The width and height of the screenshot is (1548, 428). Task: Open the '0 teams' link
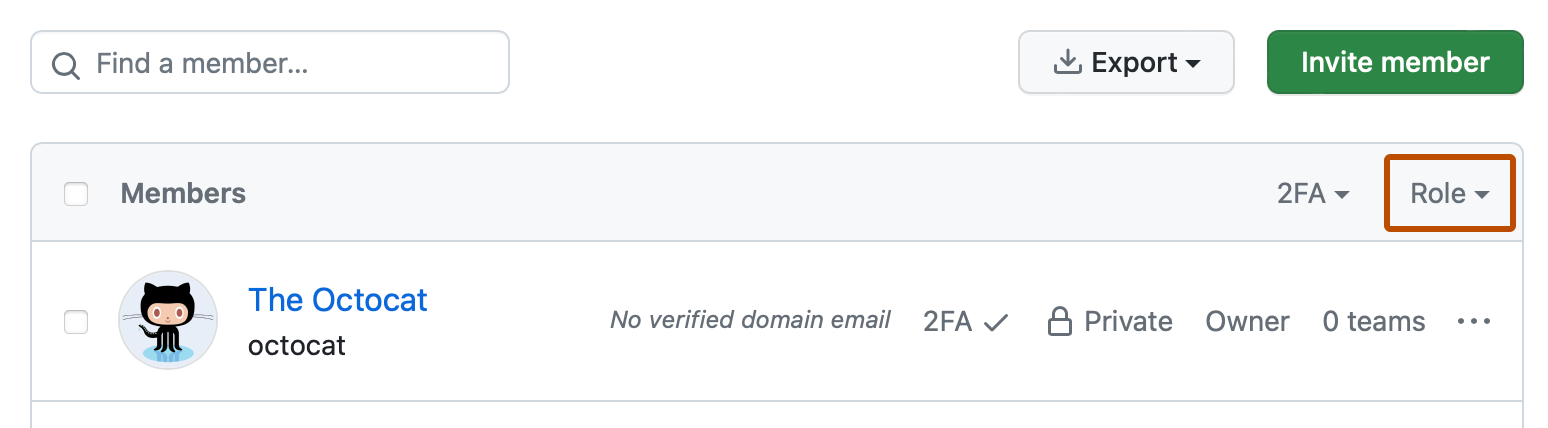click(x=1373, y=322)
